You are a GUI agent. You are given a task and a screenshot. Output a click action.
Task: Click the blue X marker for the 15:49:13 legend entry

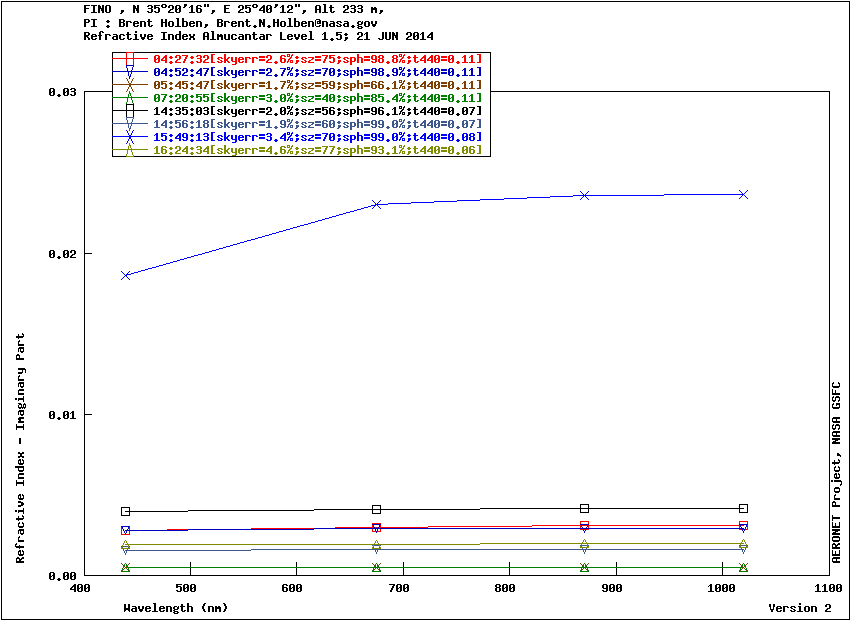pyautogui.click(x=130, y=137)
